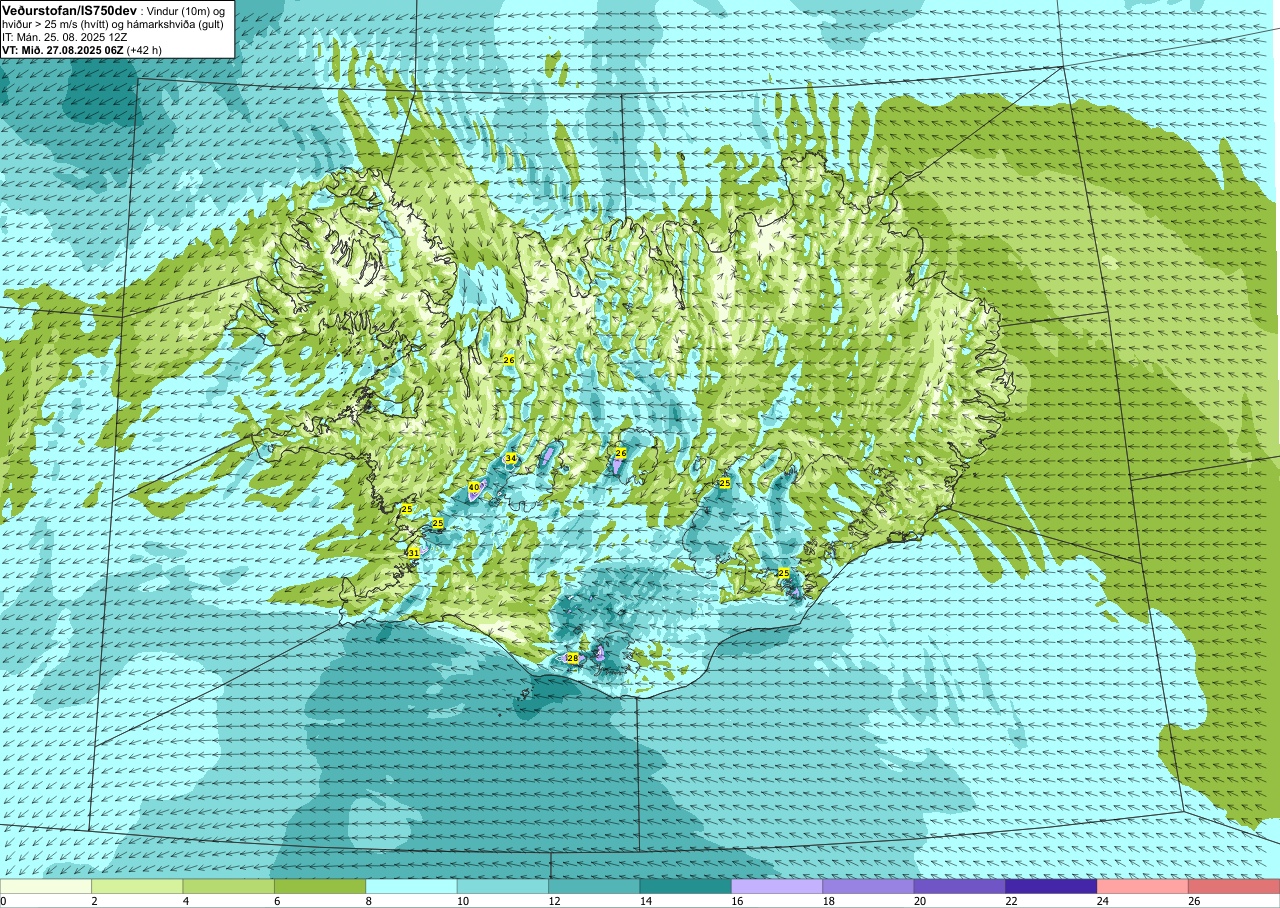The image size is (1280, 908).
Task: Click the yellow gust label 40
Action: pyautogui.click(x=474, y=488)
